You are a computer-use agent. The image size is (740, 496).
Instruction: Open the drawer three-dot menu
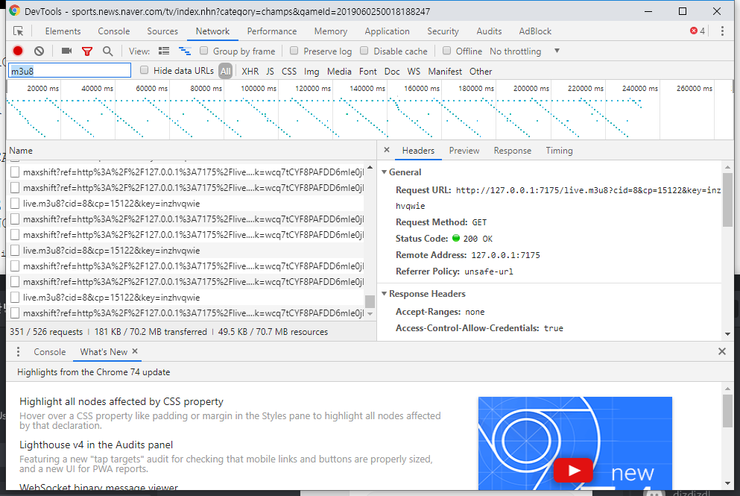point(18,352)
